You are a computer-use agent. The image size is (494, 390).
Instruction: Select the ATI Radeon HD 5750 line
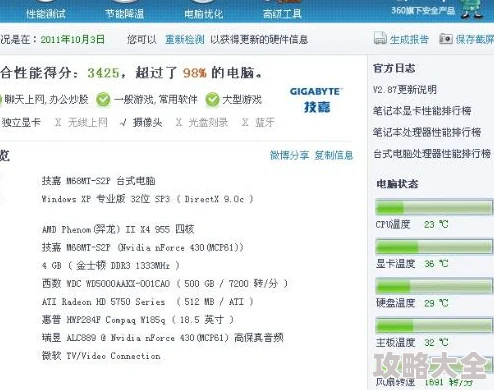pos(148,302)
